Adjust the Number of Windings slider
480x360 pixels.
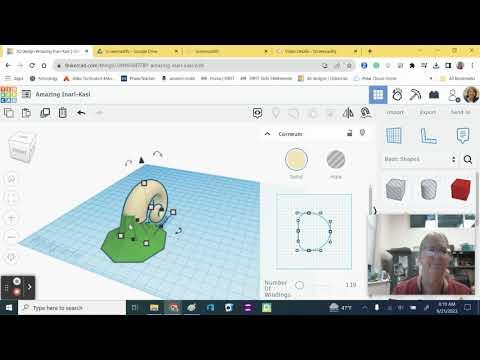299,285
